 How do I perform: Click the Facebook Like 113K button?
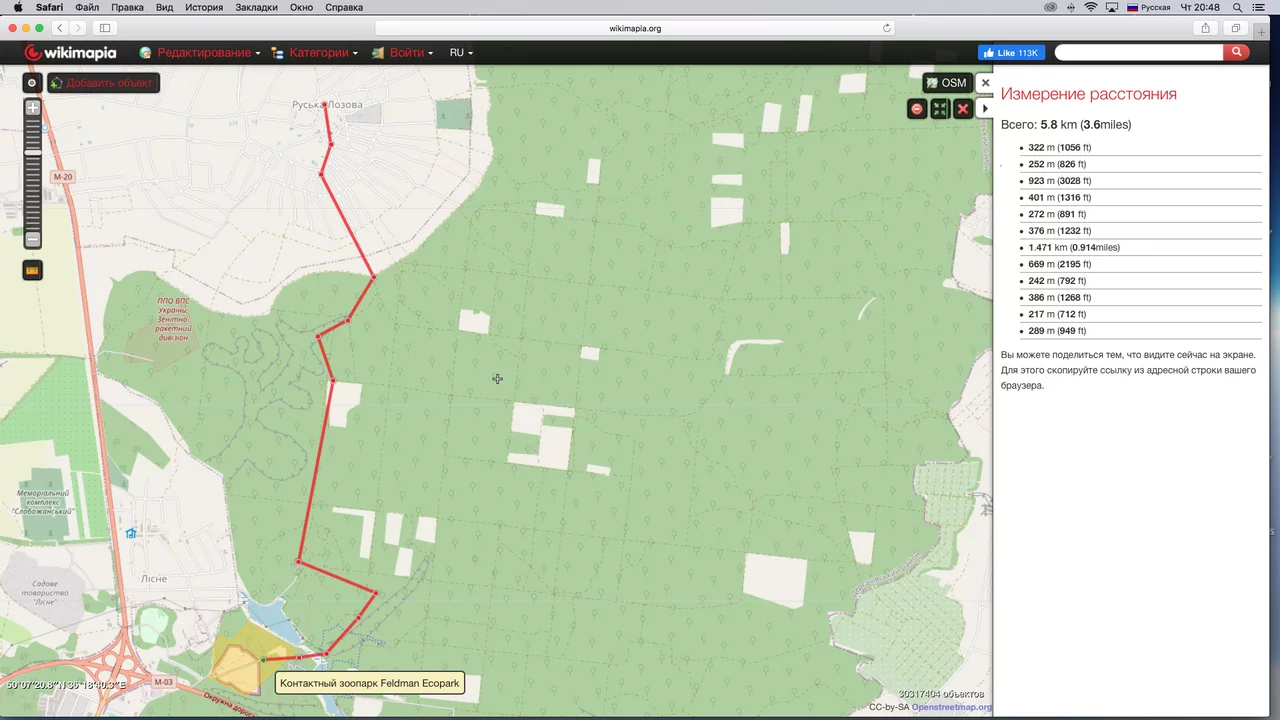click(x=1011, y=53)
